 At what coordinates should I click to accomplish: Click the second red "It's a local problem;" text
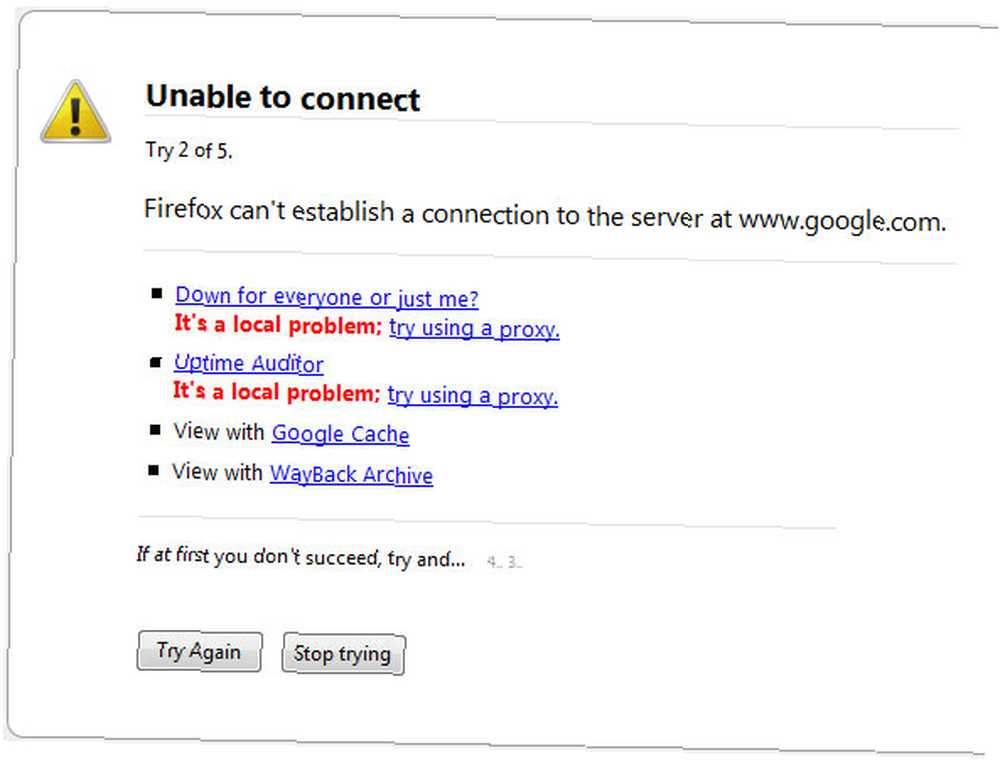click(276, 391)
